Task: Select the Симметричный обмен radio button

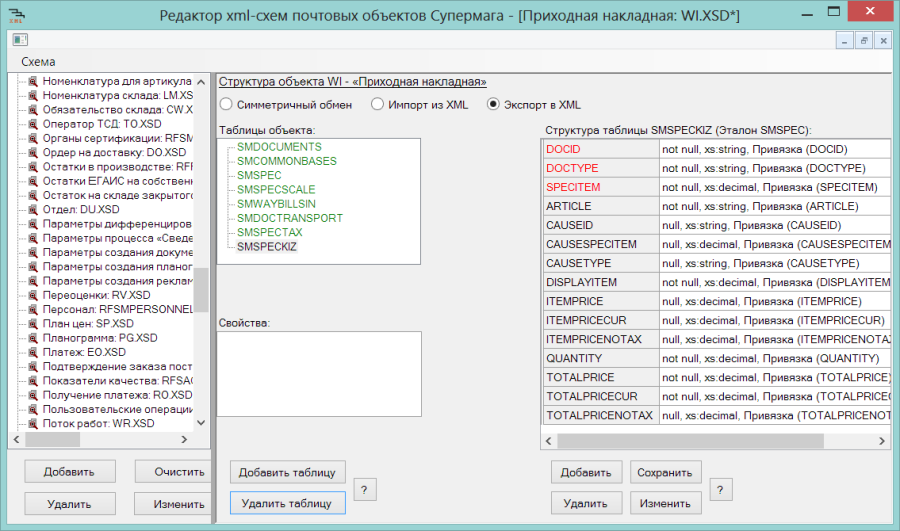Action: [226, 104]
